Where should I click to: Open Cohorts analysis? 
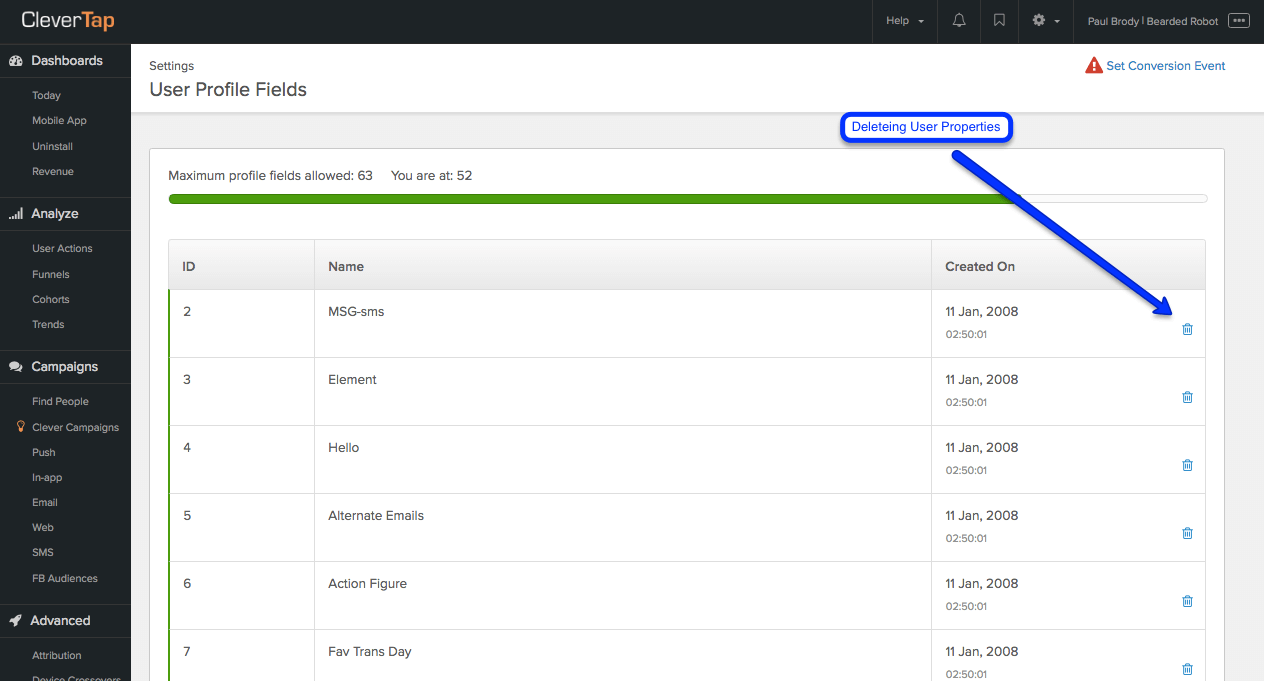51,299
